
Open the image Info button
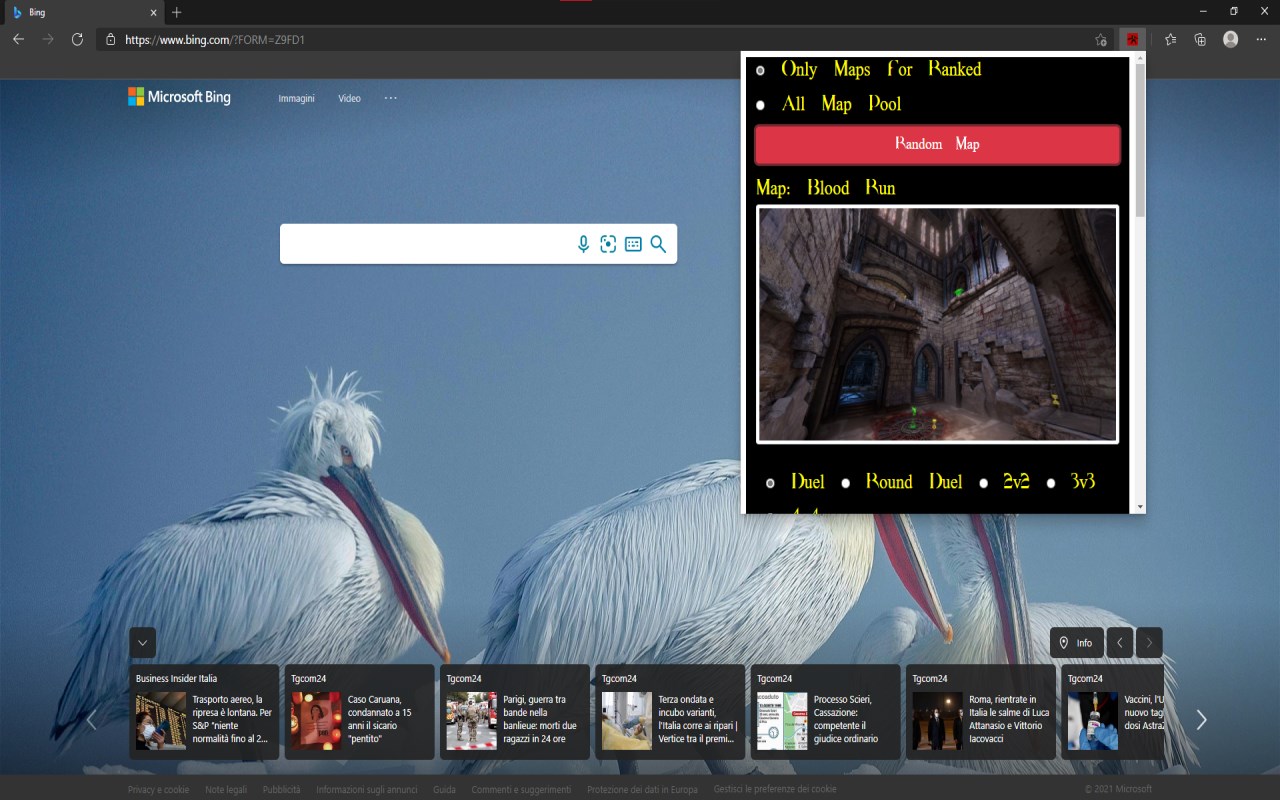tap(1076, 643)
